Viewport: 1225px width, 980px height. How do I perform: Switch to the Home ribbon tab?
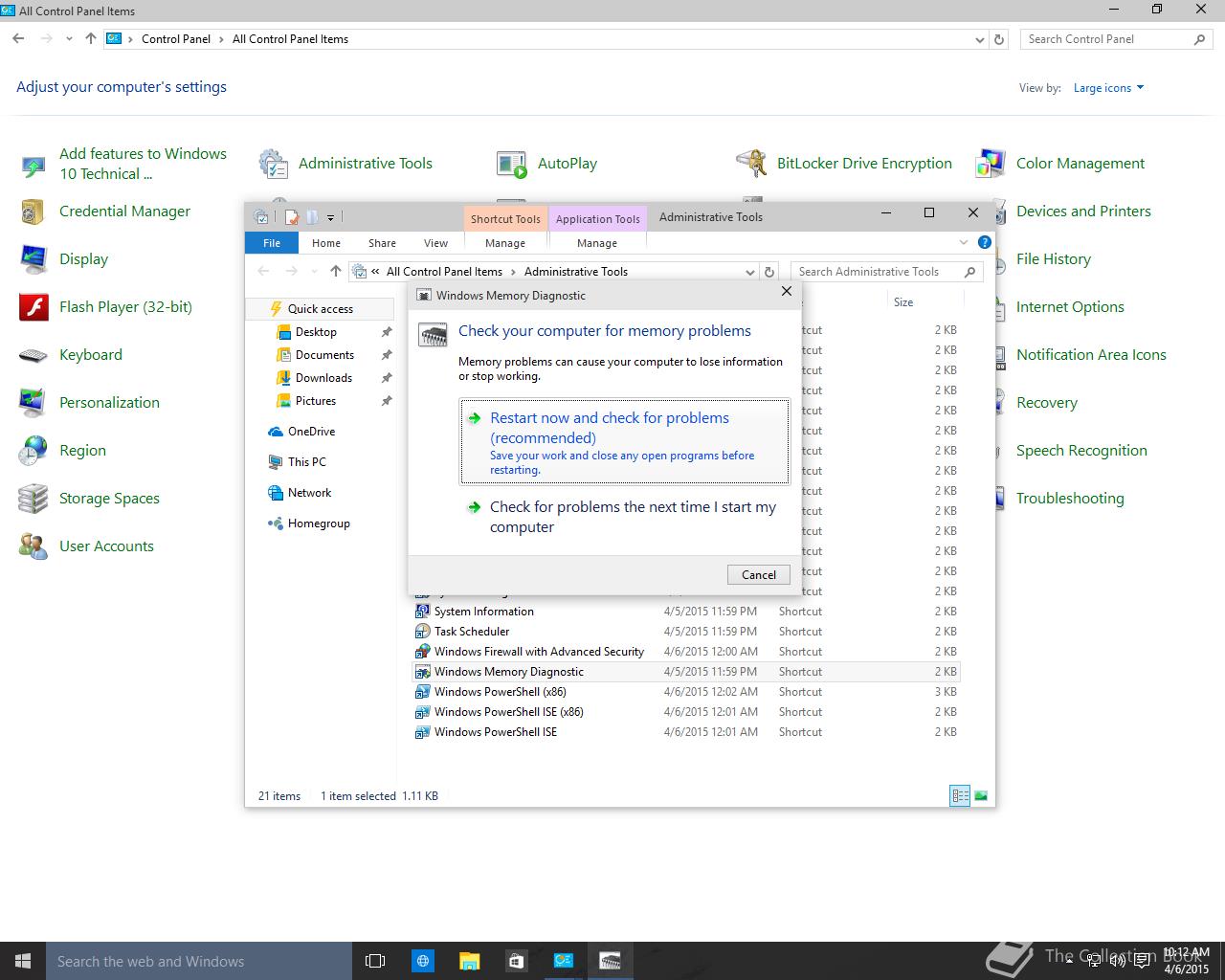[326, 243]
